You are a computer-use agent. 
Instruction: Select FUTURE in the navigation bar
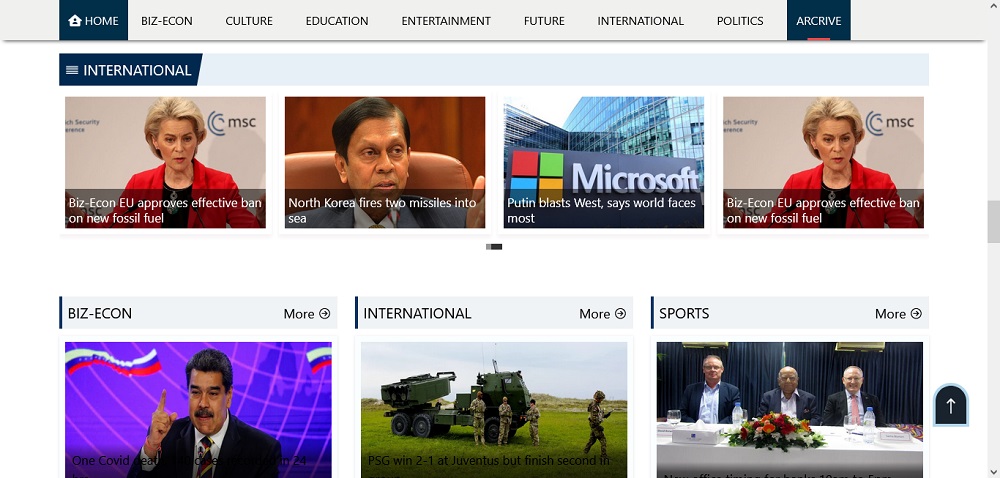544,20
